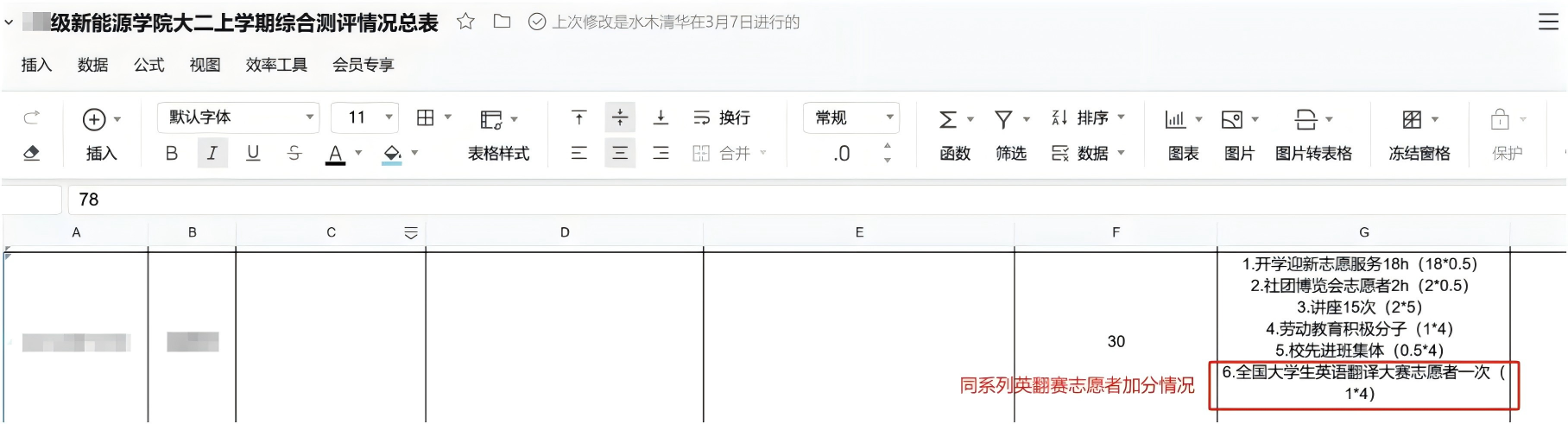Click the 排序 sort button
The height and width of the screenshot is (424, 1568).
pyautogui.click(x=1091, y=117)
